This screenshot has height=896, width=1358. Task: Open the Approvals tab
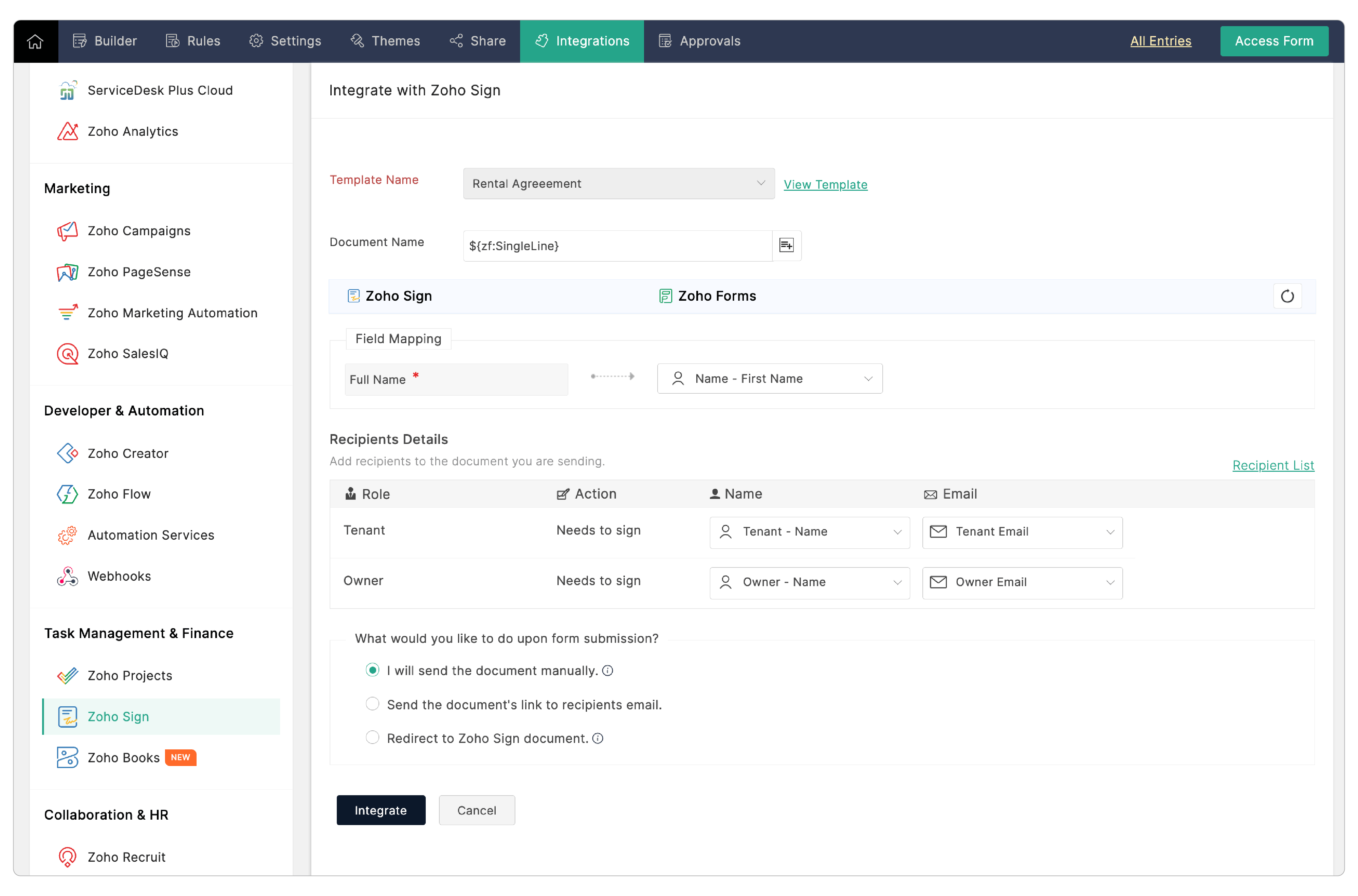point(700,41)
